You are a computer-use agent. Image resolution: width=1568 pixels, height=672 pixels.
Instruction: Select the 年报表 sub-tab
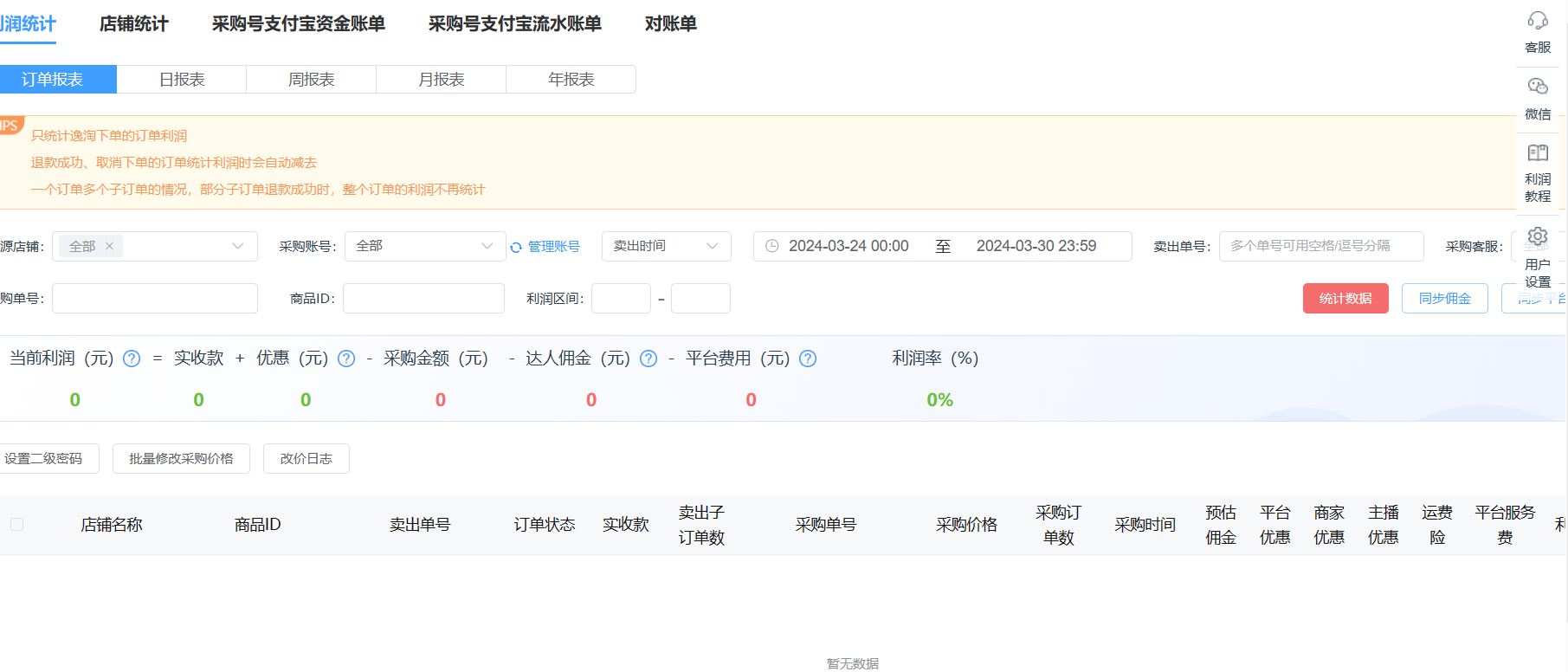571,79
